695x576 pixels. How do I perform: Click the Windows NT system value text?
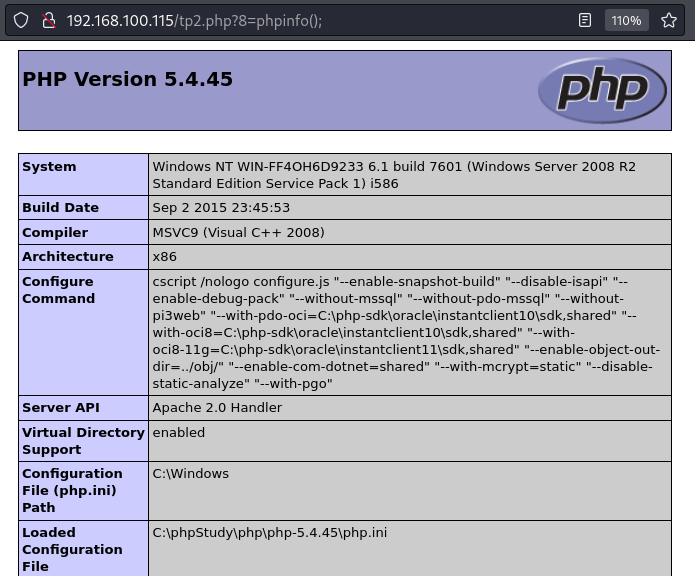point(393,175)
